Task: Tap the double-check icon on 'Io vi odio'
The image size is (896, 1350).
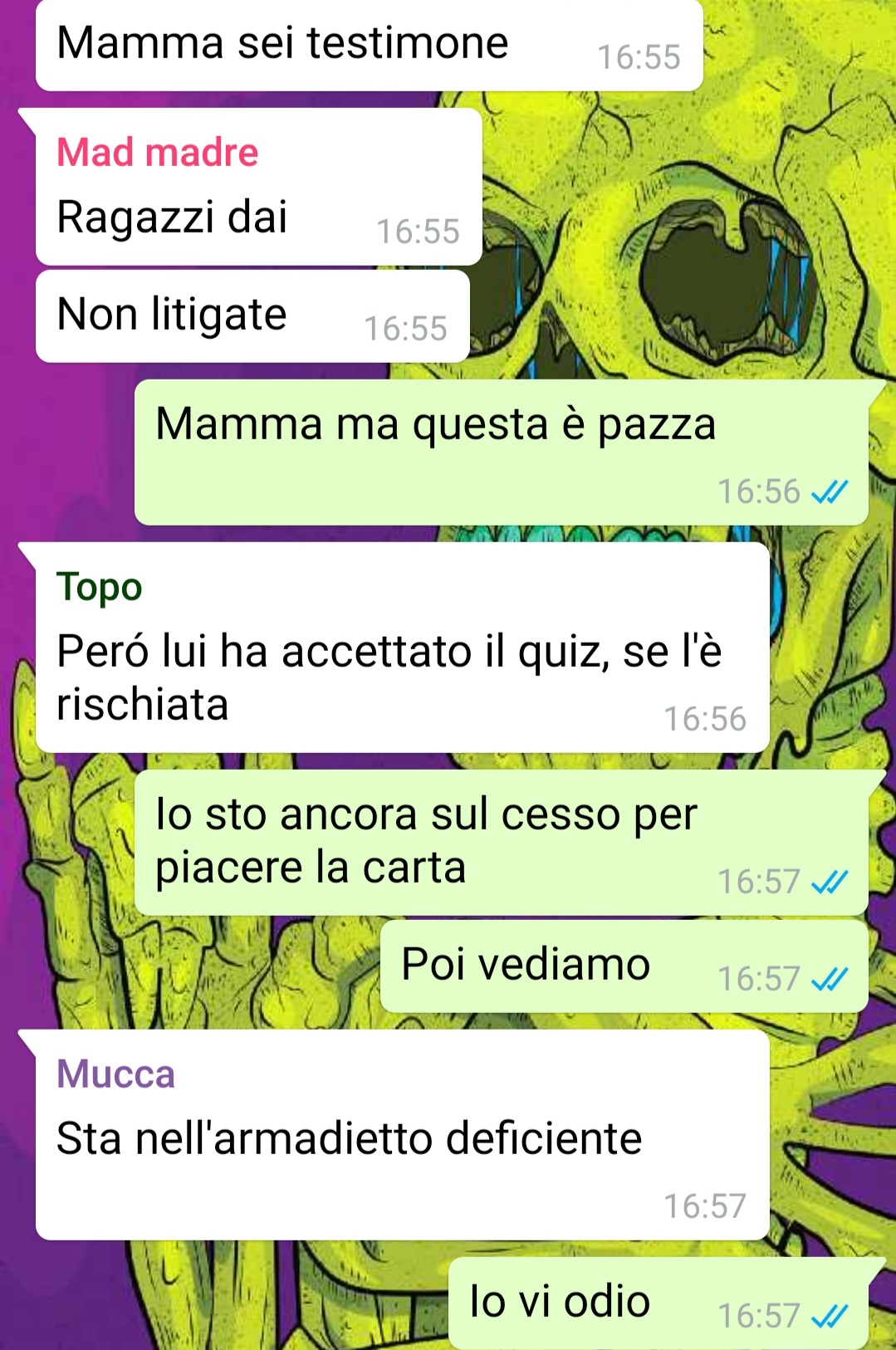Action: point(829,1316)
